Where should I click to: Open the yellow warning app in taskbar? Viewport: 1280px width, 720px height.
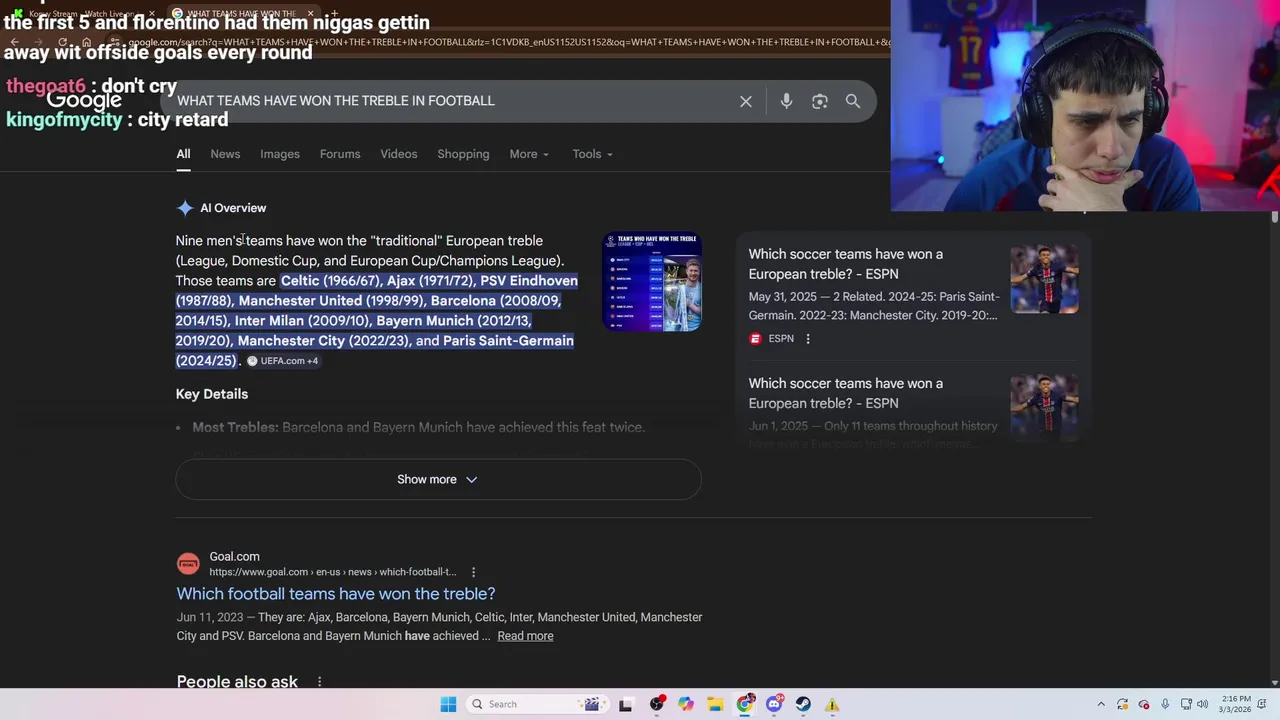tap(832, 704)
